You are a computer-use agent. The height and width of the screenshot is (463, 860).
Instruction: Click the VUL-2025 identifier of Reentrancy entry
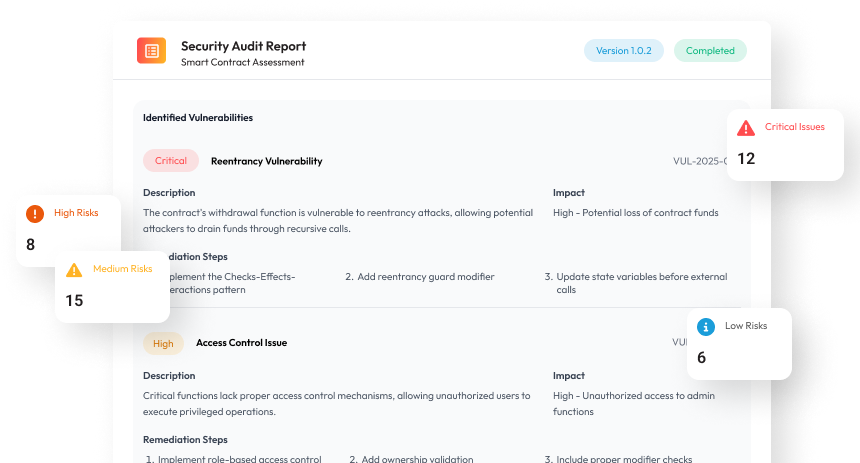coord(700,161)
